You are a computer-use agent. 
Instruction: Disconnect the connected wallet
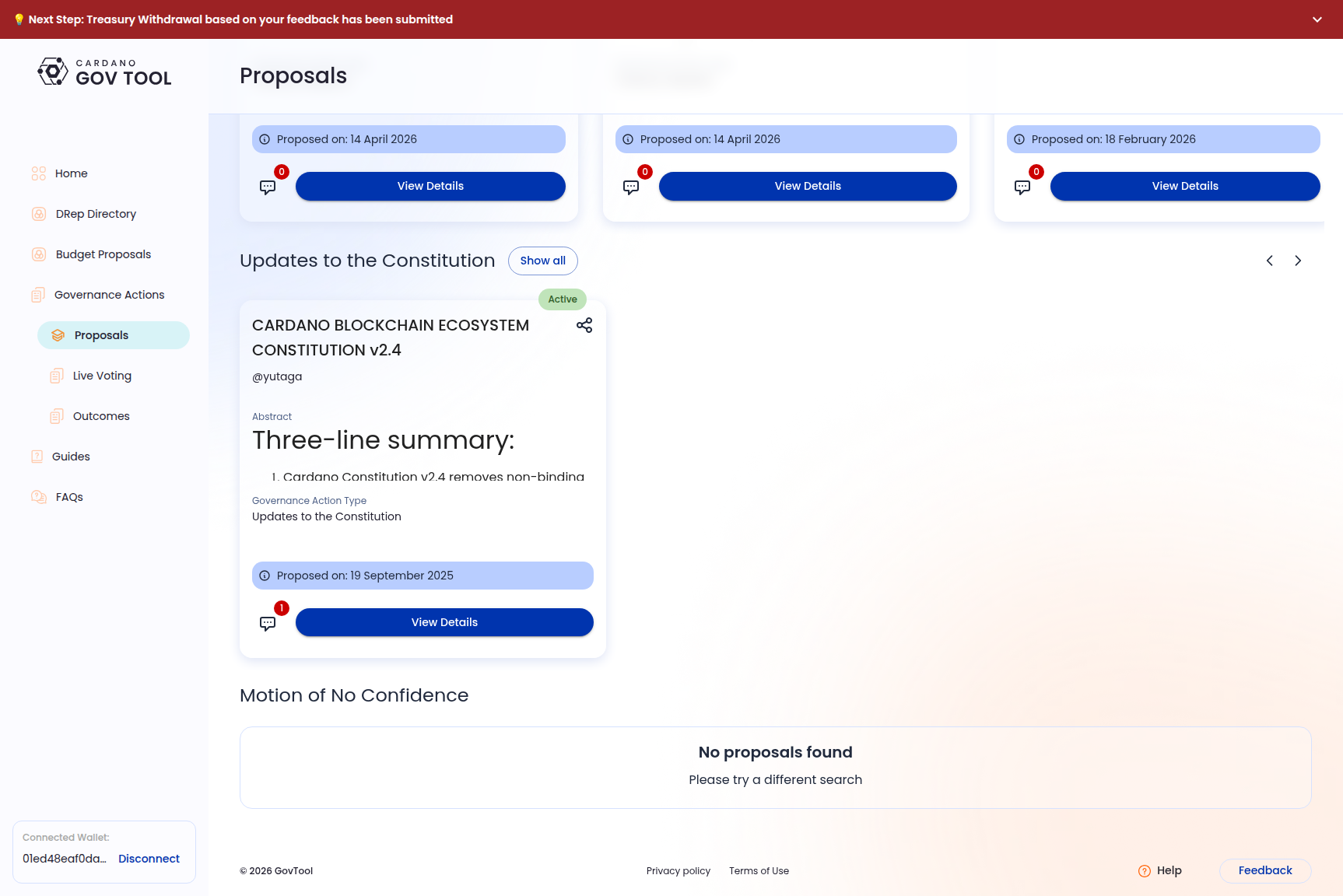(x=149, y=859)
